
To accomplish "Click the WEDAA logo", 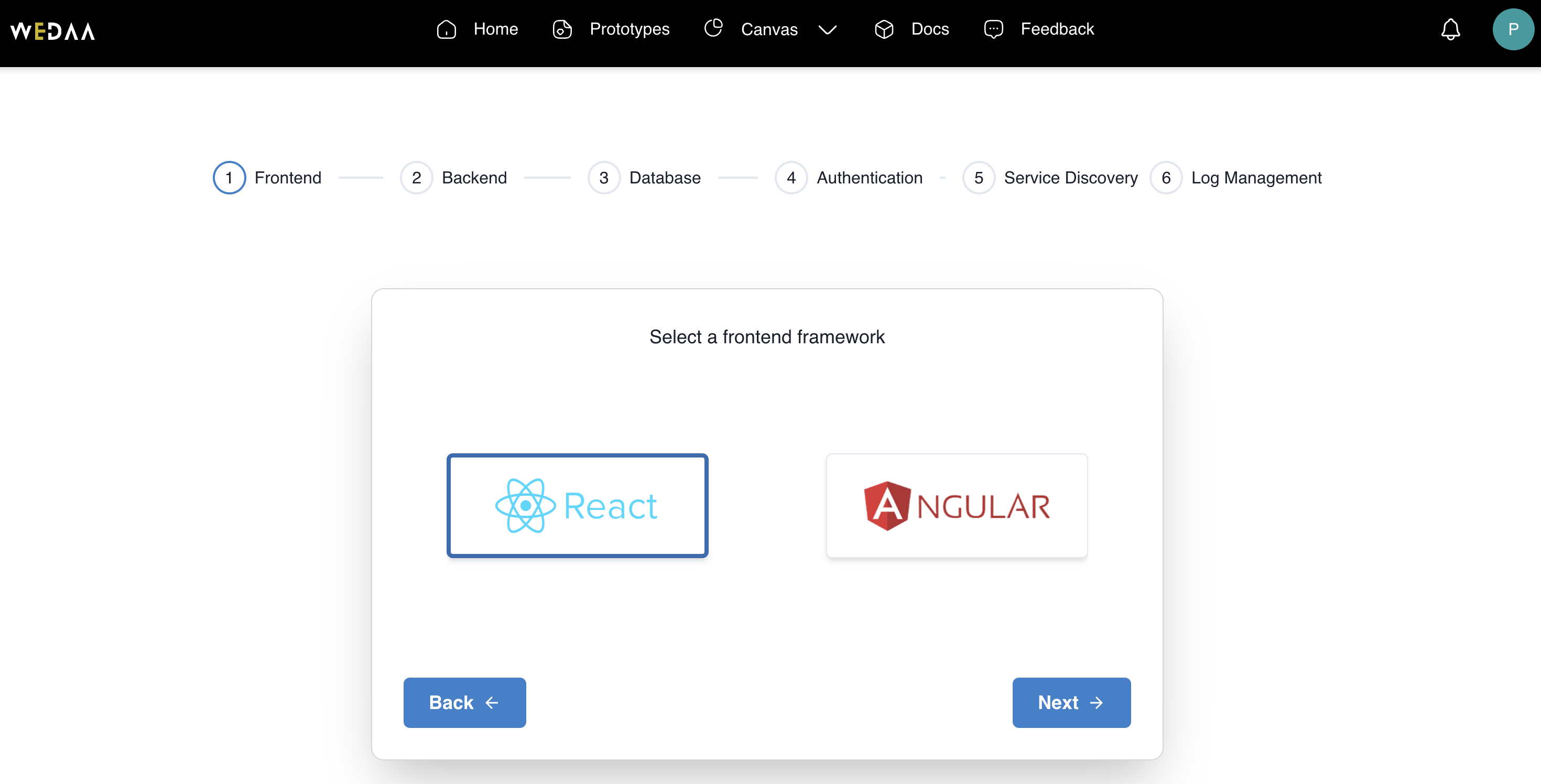I will (52, 30).
